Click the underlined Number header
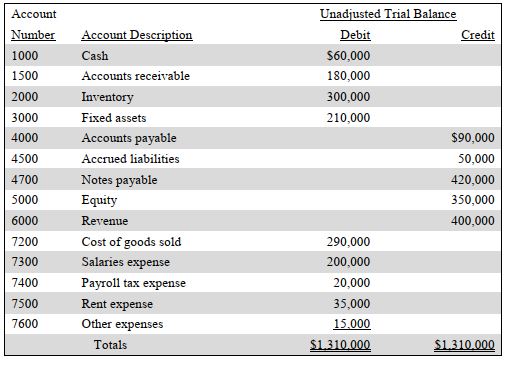This screenshot has height=366, width=511. click(x=33, y=35)
